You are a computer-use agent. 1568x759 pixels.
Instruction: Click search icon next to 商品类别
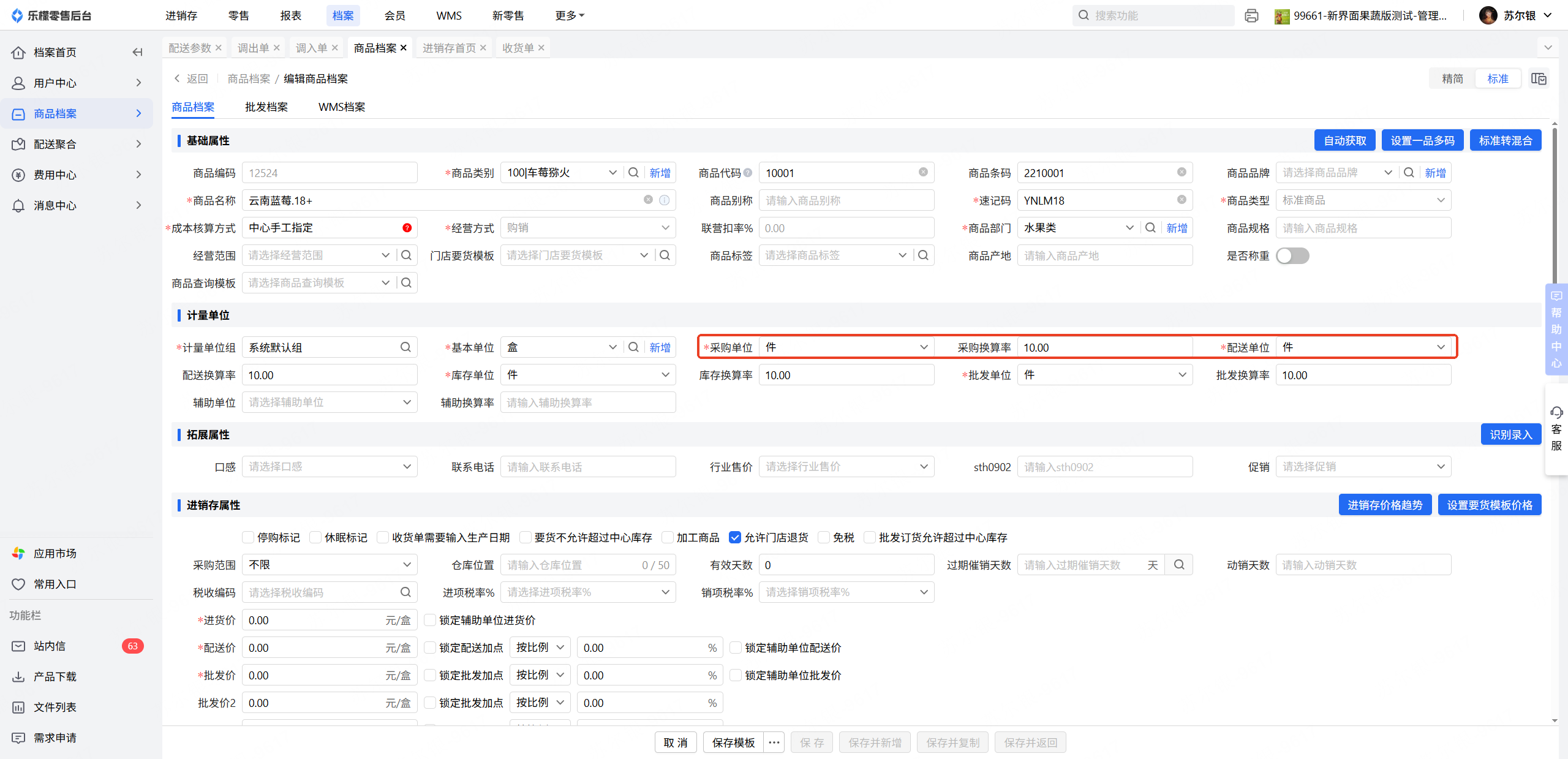[634, 173]
